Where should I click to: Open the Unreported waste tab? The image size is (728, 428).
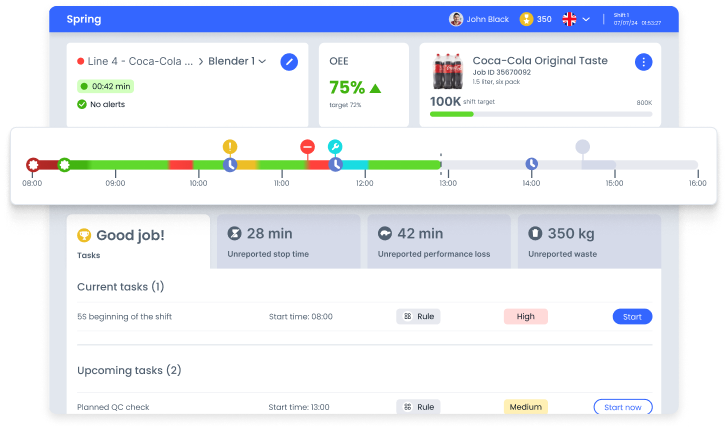589,241
